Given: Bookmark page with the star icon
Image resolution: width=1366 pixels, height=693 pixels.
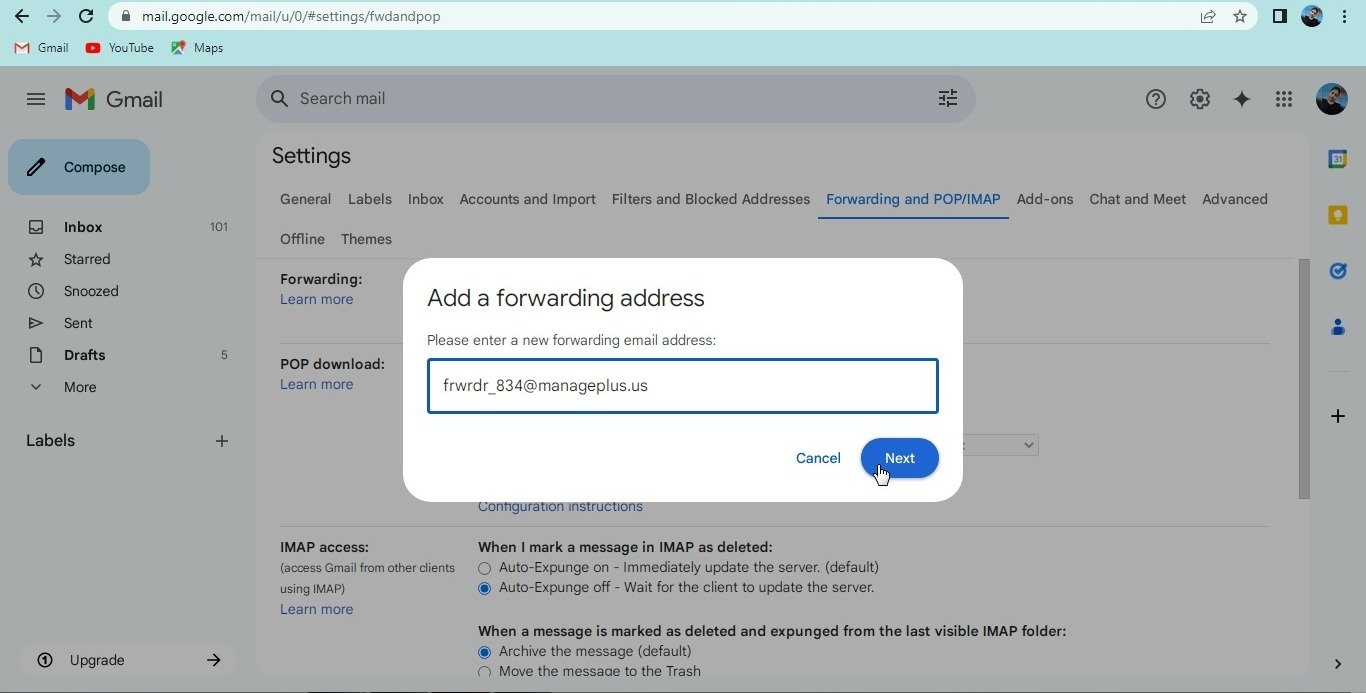Looking at the screenshot, I should [1240, 16].
